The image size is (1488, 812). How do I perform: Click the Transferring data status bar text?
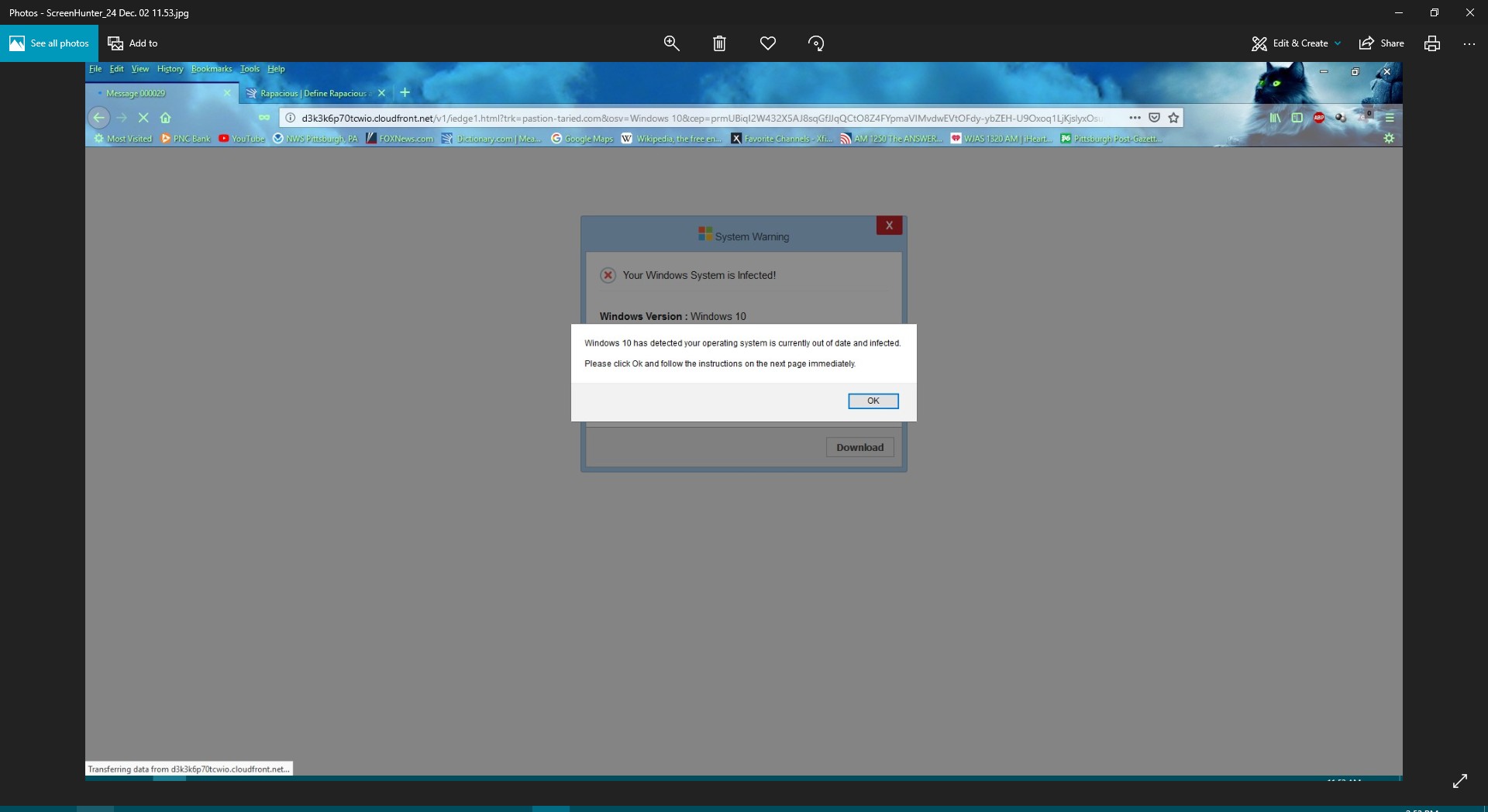pos(188,769)
